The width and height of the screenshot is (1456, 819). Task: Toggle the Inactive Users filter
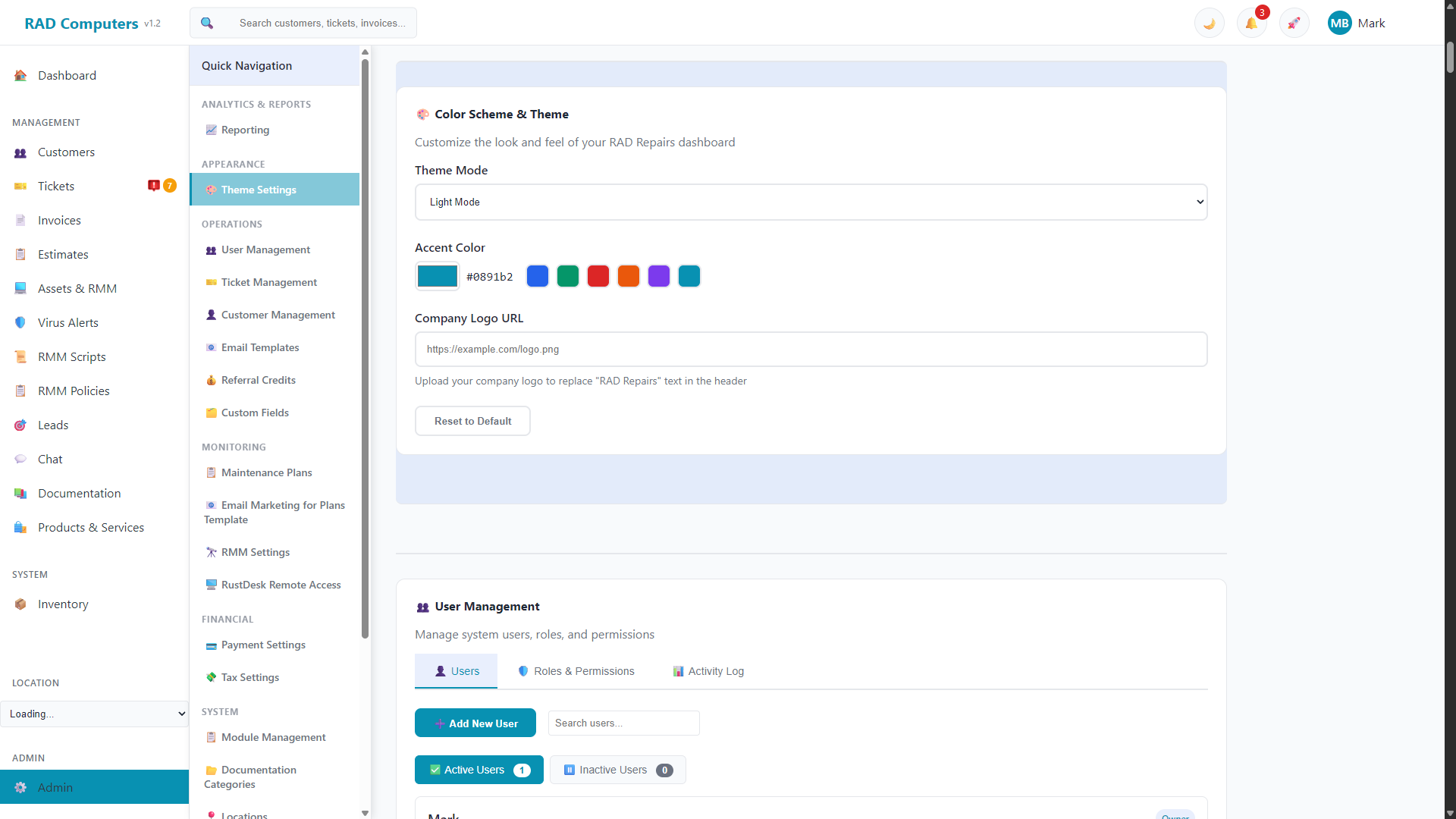tap(617, 770)
